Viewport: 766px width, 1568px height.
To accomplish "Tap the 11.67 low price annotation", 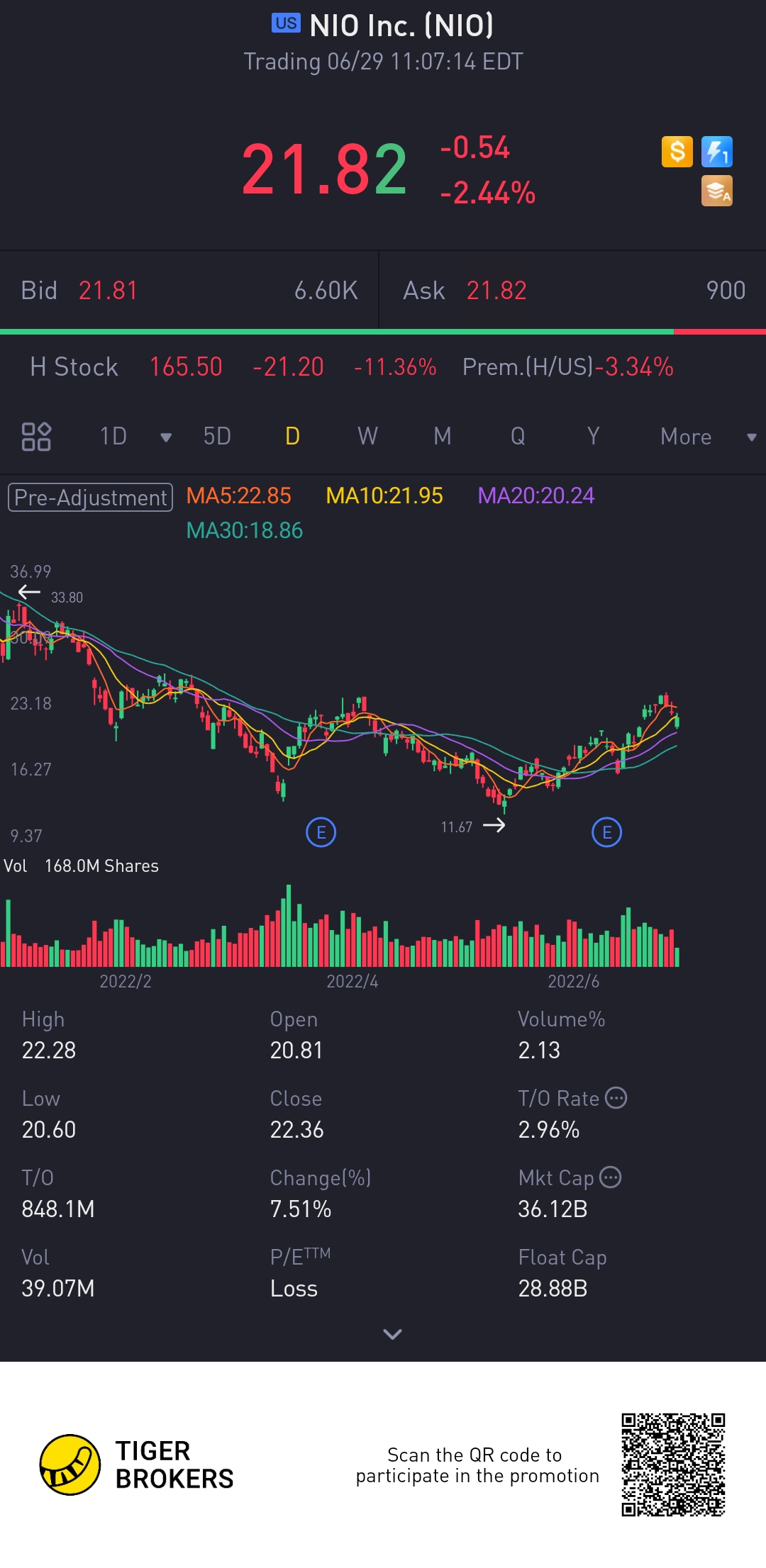I will coord(457,827).
